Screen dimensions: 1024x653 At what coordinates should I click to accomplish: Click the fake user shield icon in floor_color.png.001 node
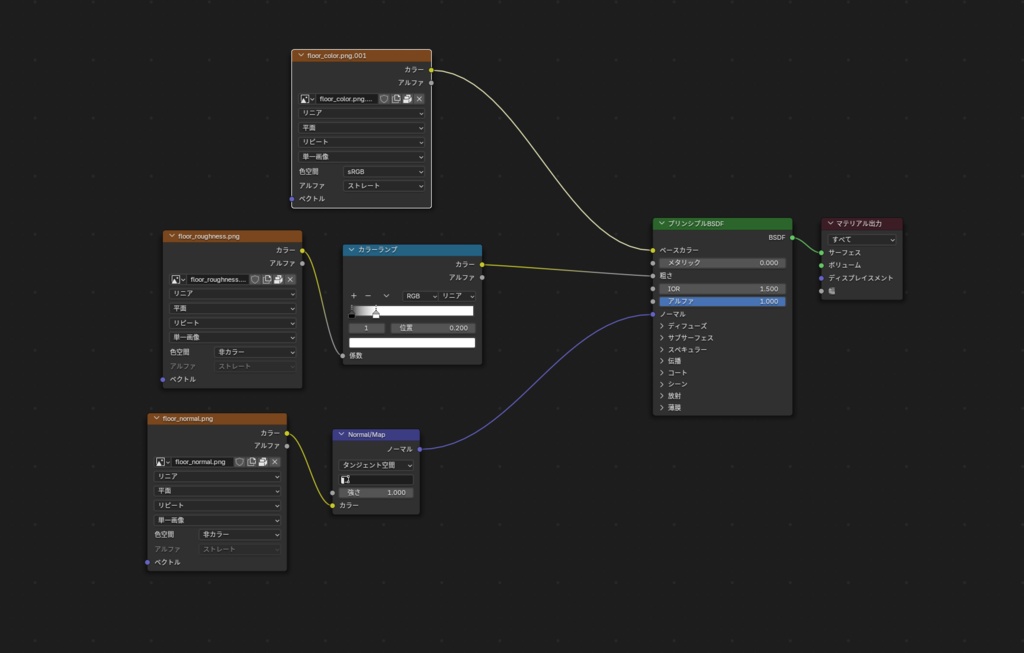384,99
